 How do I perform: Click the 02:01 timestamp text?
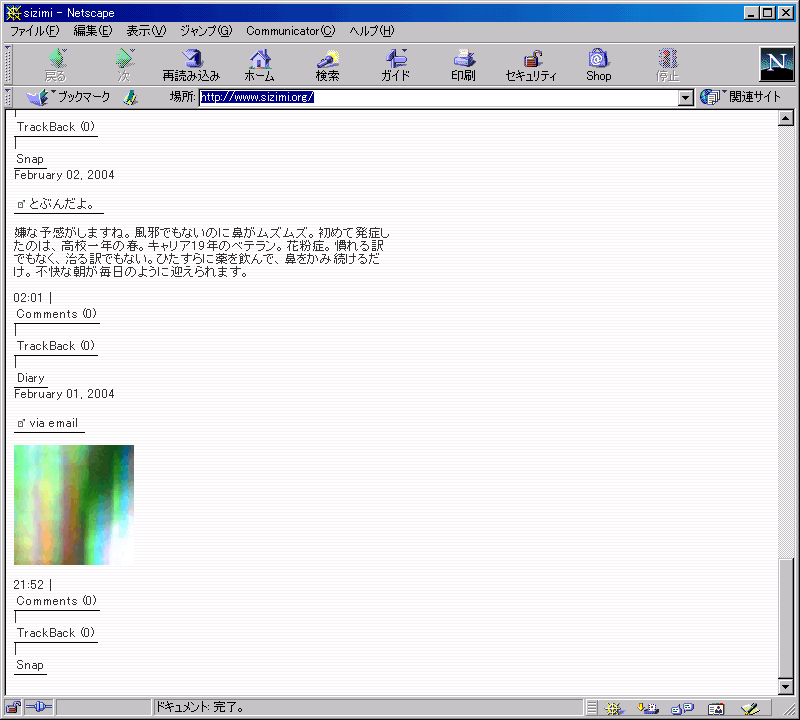[28, 297]
